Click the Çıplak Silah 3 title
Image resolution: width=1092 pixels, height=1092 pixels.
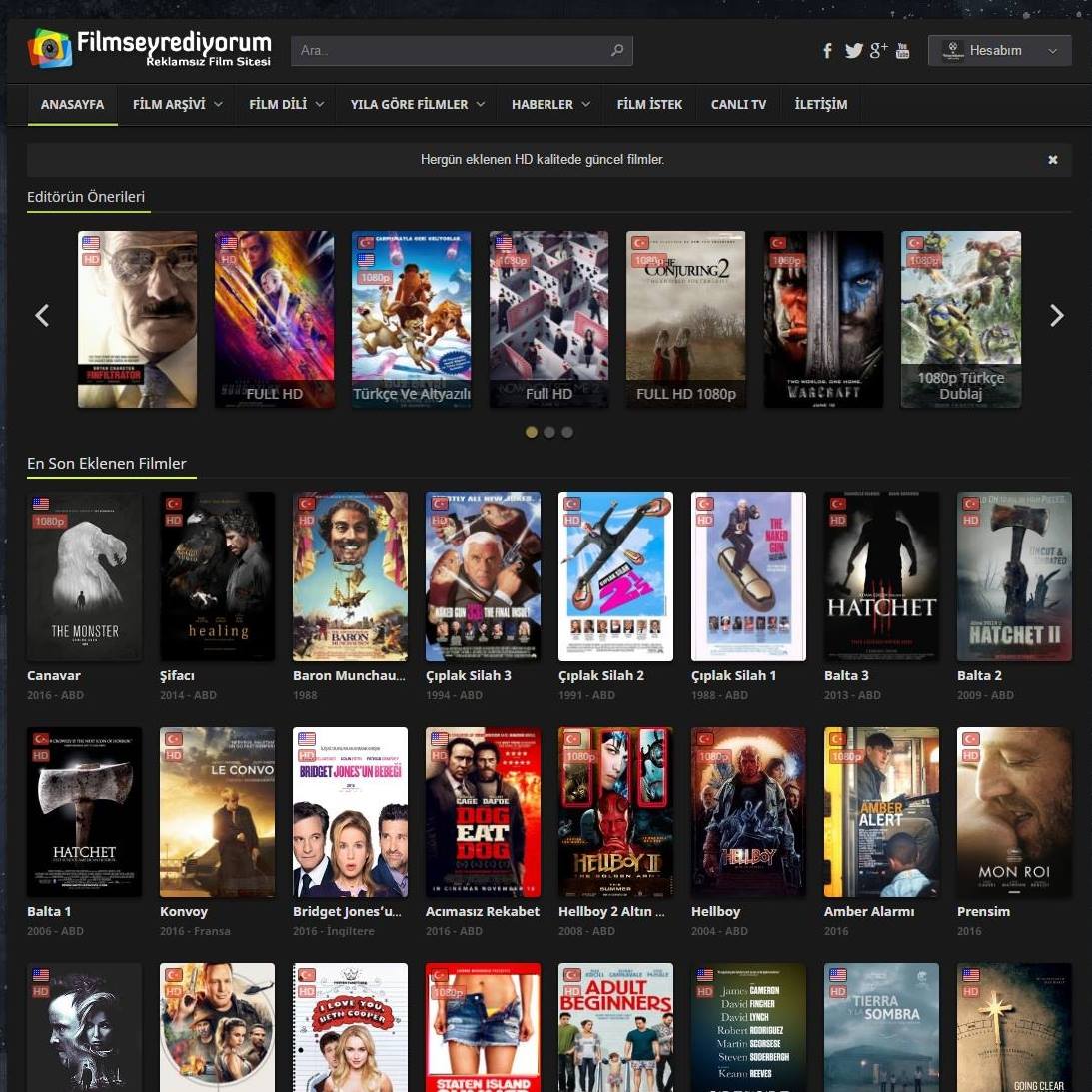click(x=468, y=675)
